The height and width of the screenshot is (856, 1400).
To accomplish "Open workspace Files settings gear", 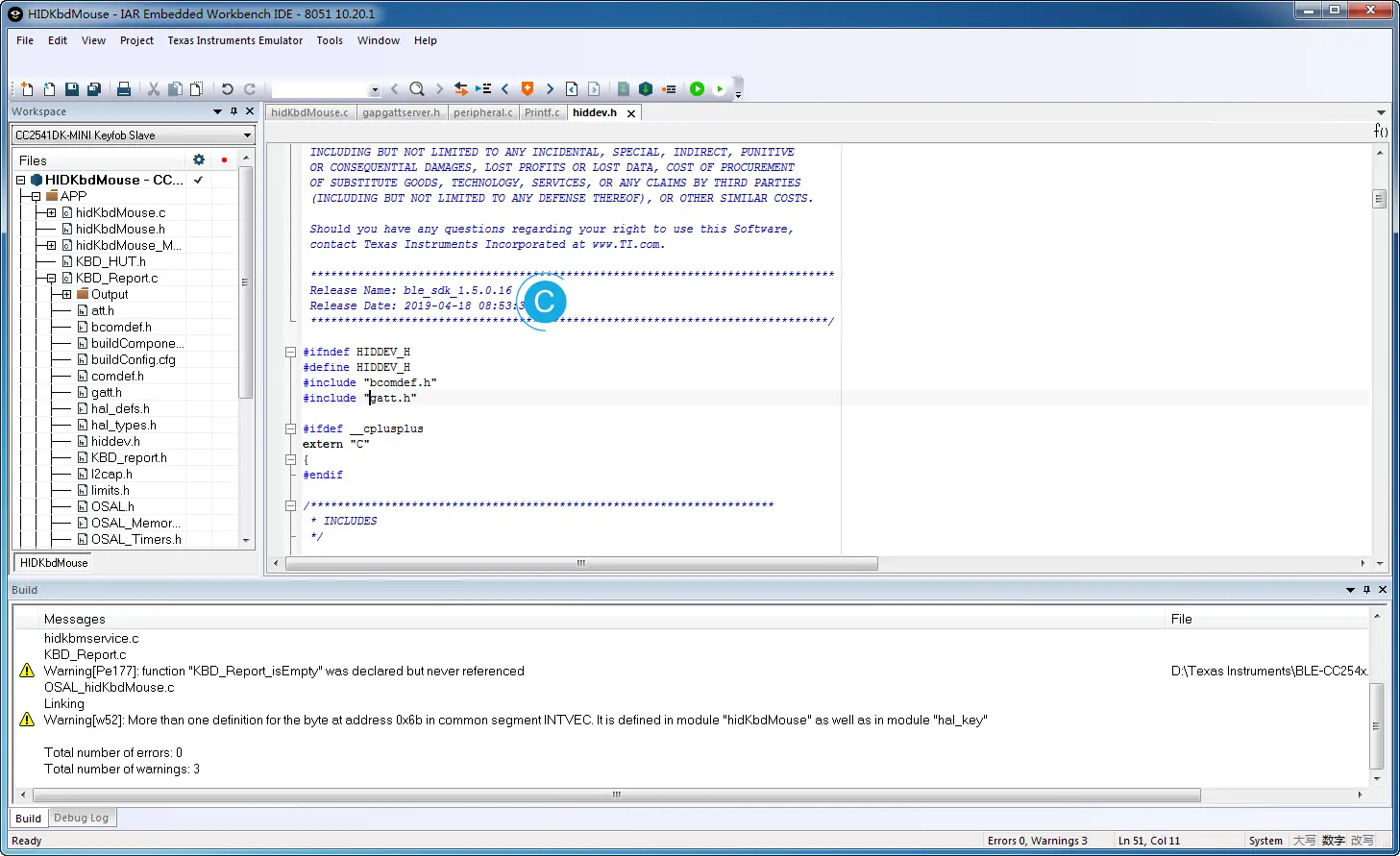I will click(199, 159).
